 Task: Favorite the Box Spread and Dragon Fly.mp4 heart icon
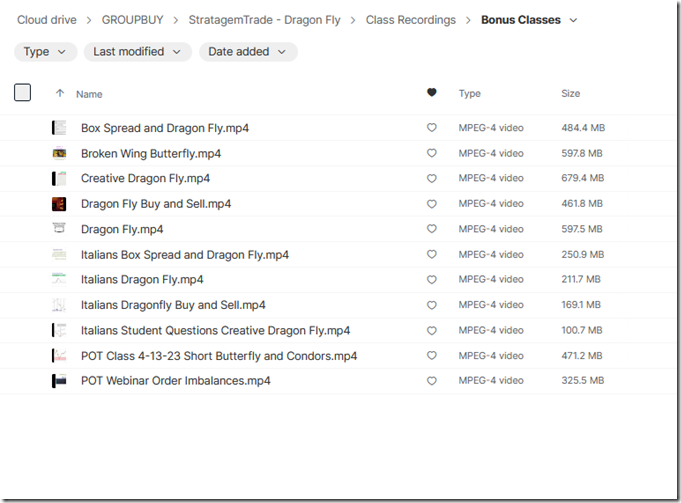(431, 128)
